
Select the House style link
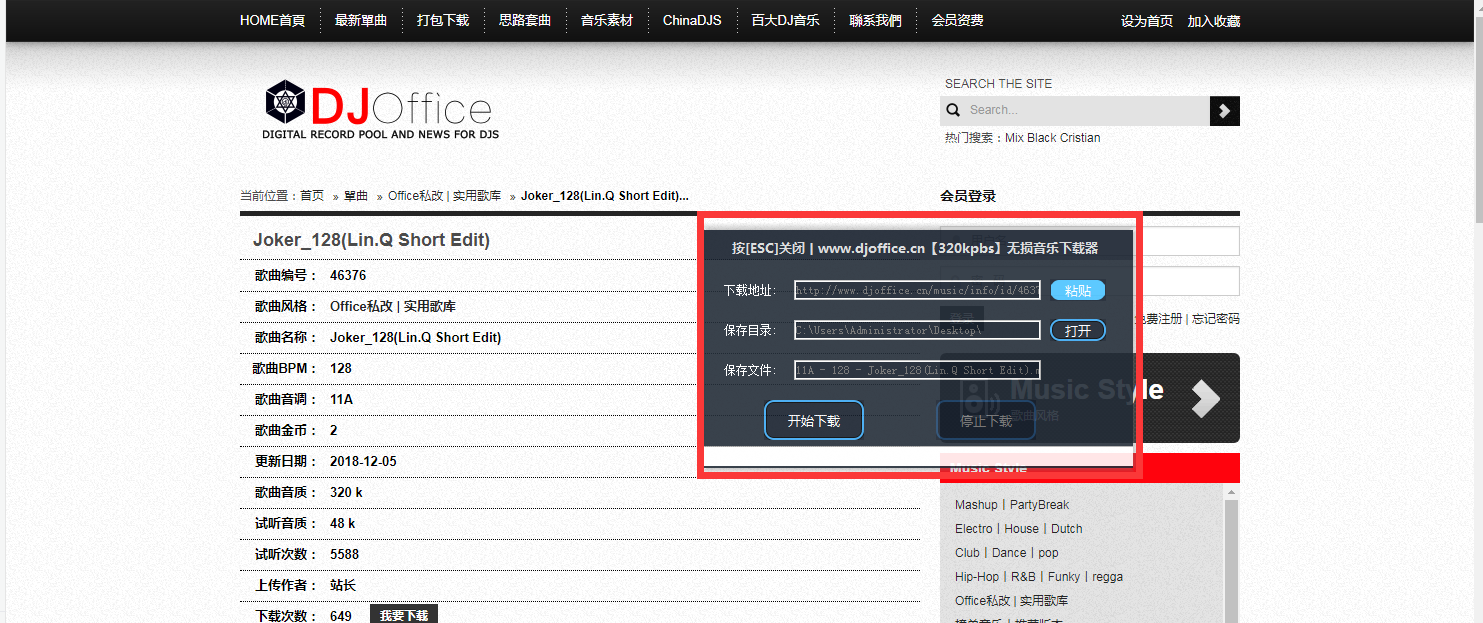click(1022, 529)
